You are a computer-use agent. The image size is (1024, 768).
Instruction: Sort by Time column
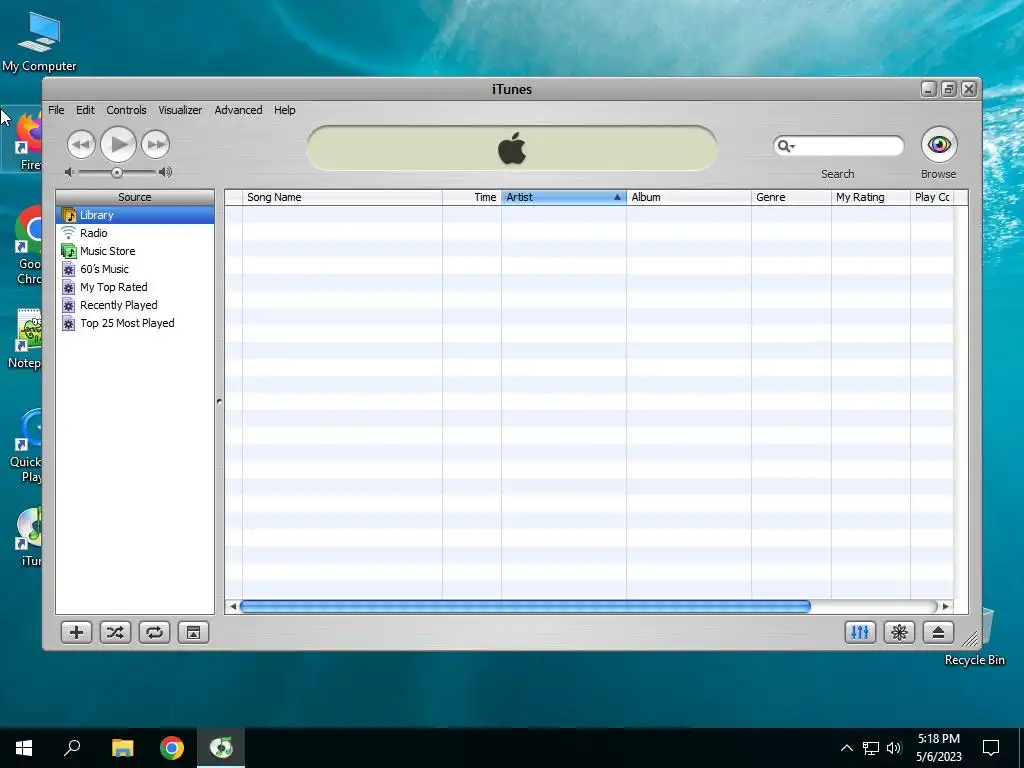(x=472, y=197)
